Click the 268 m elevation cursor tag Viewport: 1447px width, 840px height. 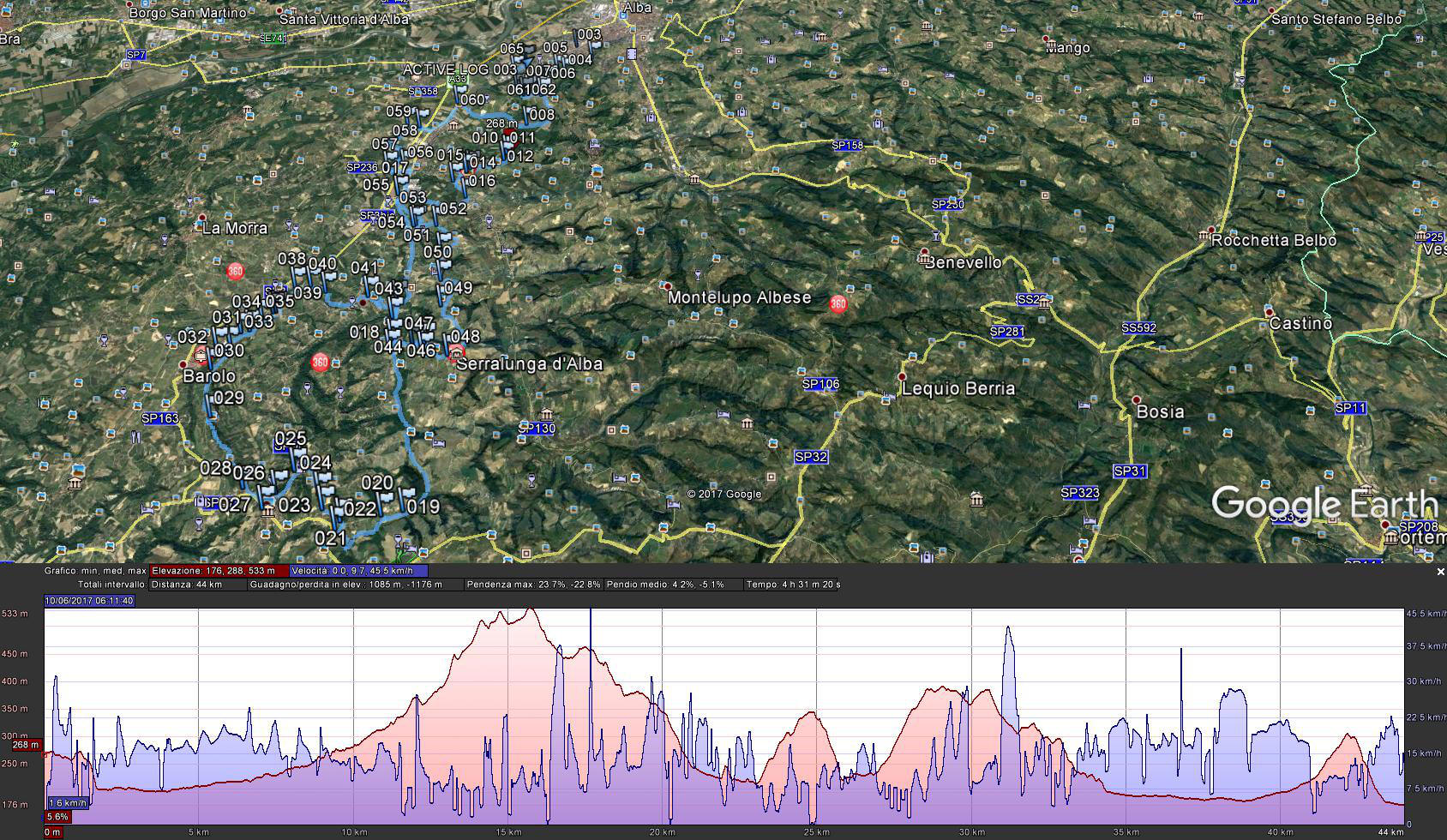26,745
